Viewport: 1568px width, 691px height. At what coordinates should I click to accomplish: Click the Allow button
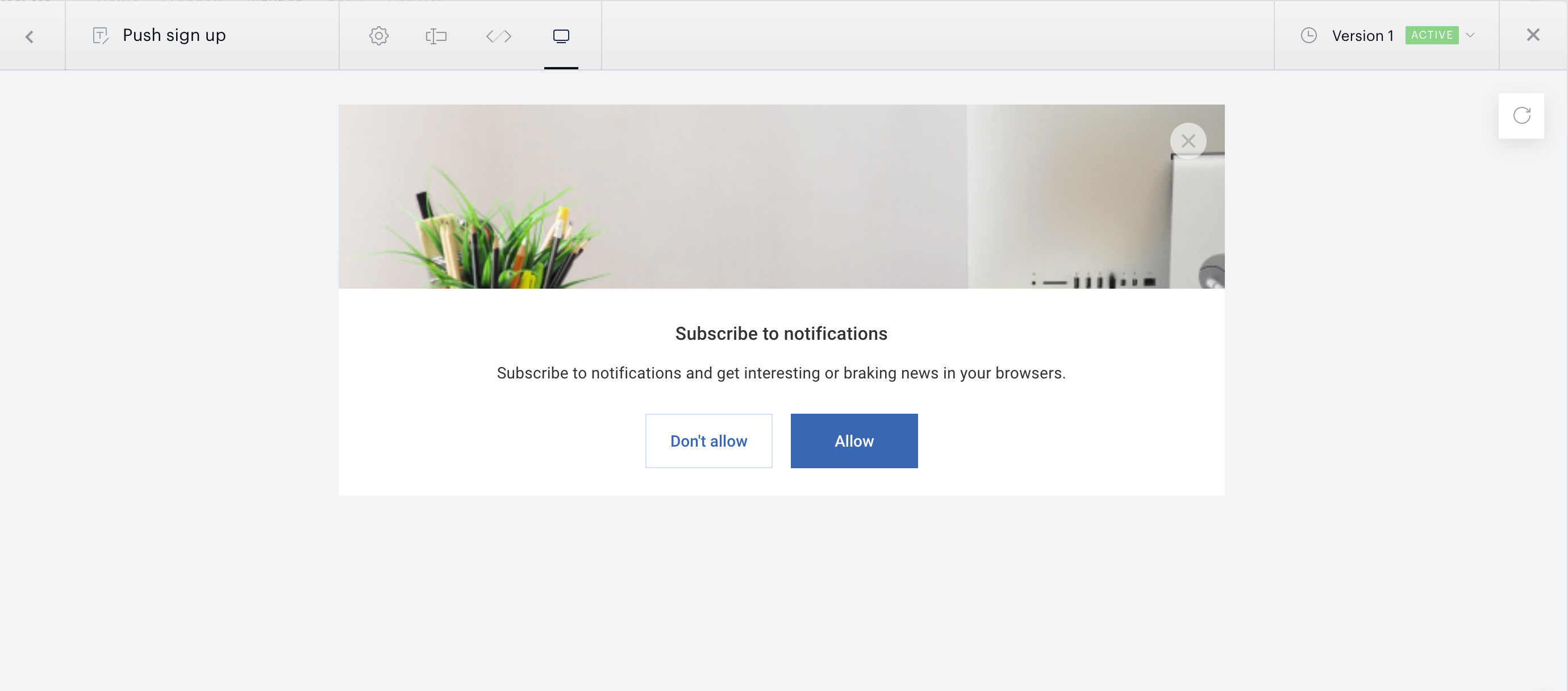854,441
